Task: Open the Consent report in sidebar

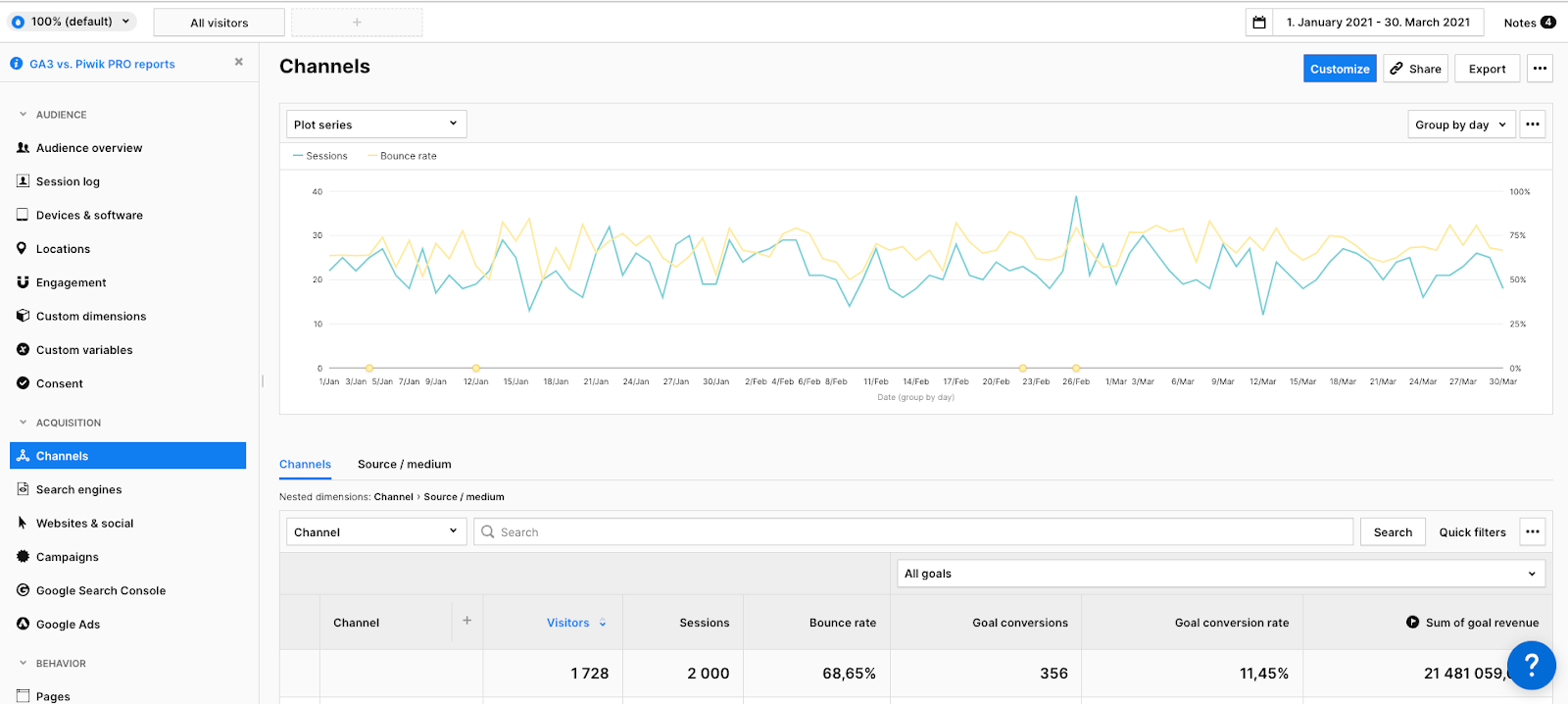Action: pyautogui.click(x=59, y=383)
